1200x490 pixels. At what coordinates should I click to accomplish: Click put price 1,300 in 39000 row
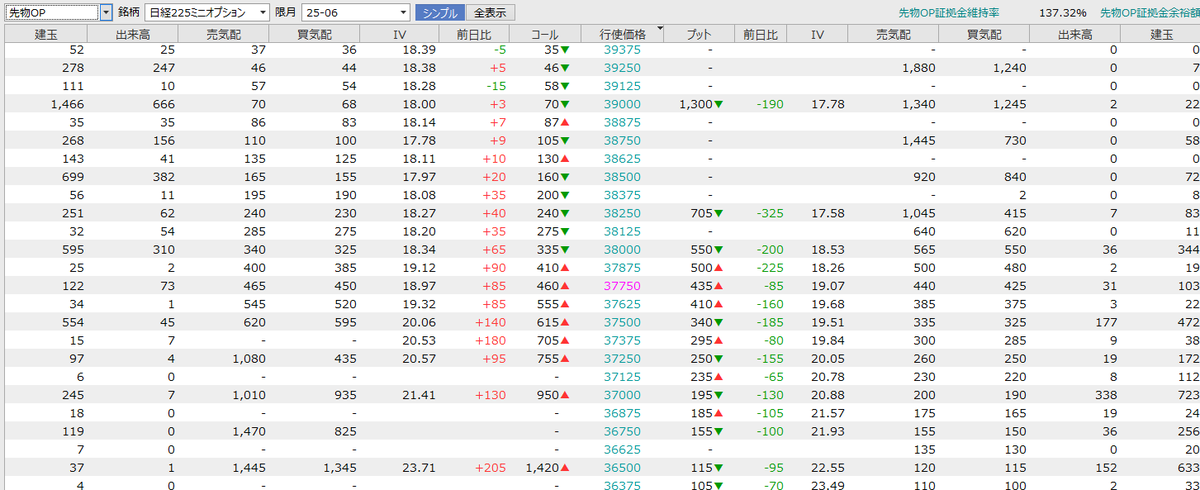(x=696, y=103)
